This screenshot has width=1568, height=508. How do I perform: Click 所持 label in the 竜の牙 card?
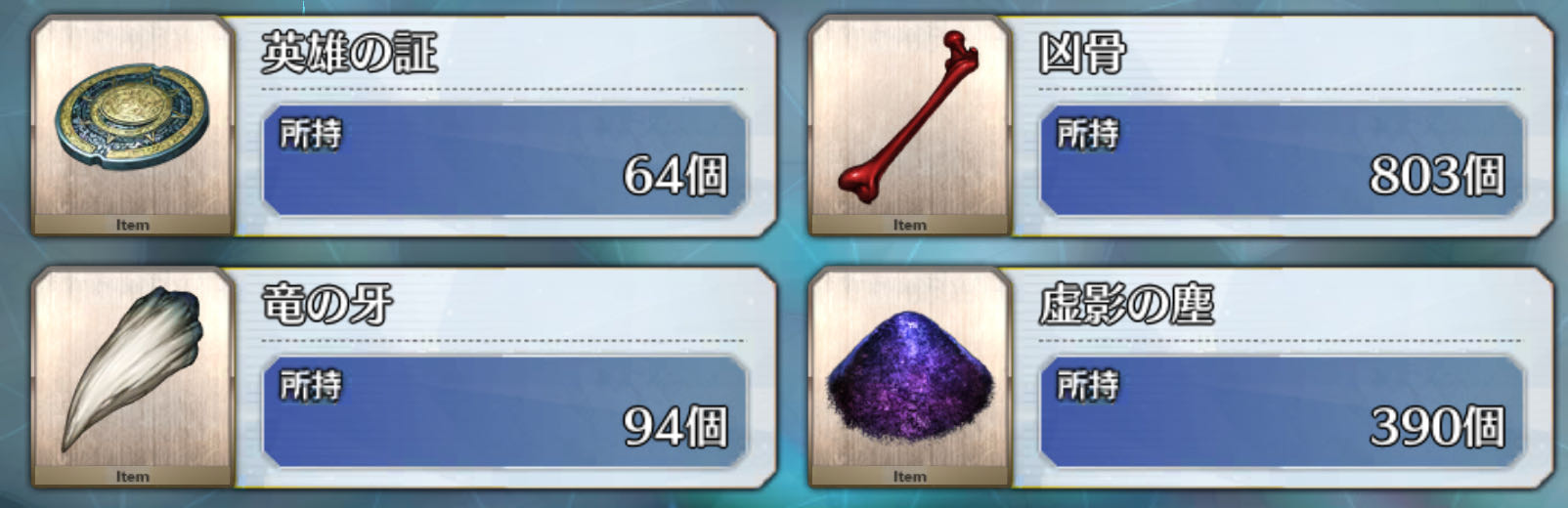[311, 386]
